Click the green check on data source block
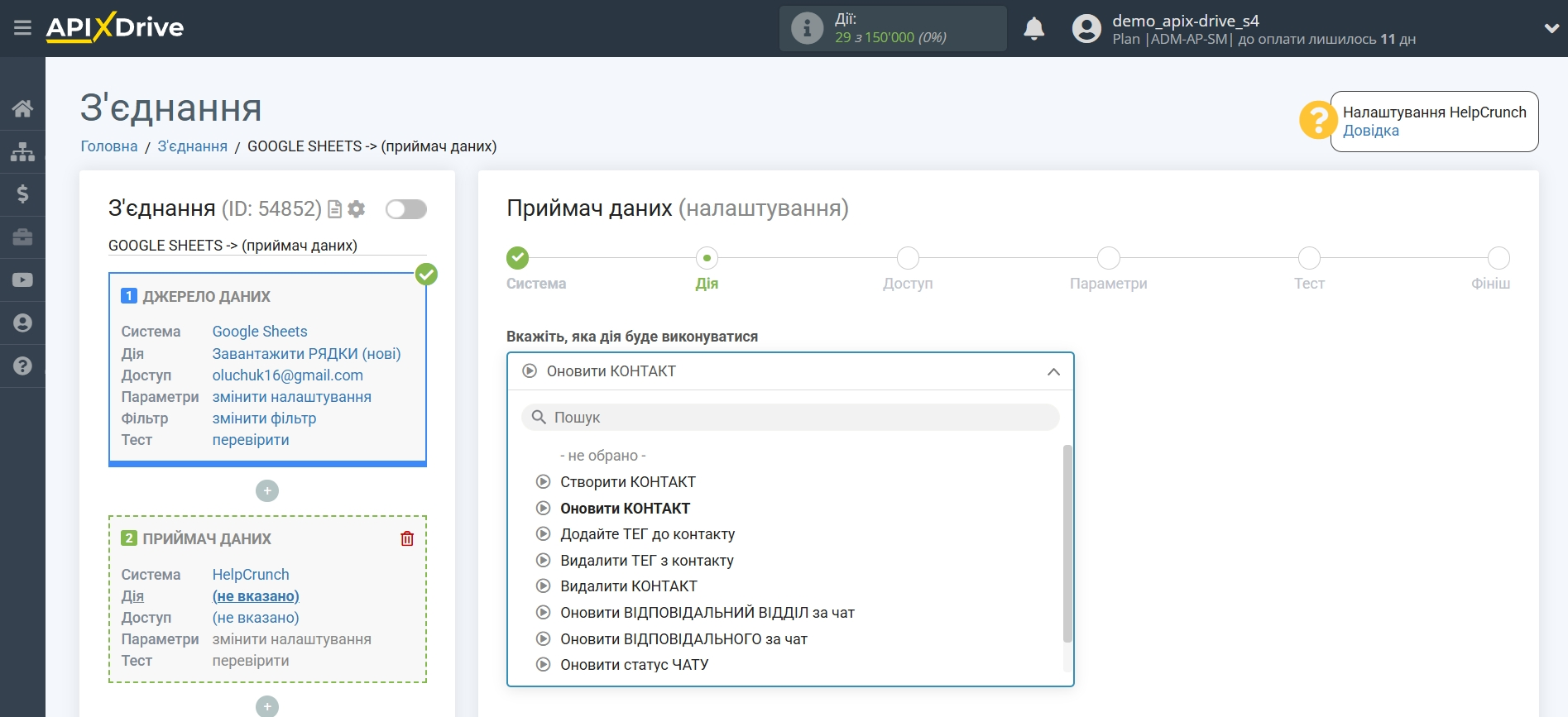Viewport: 1568px width, 717px height. (426, 274)
